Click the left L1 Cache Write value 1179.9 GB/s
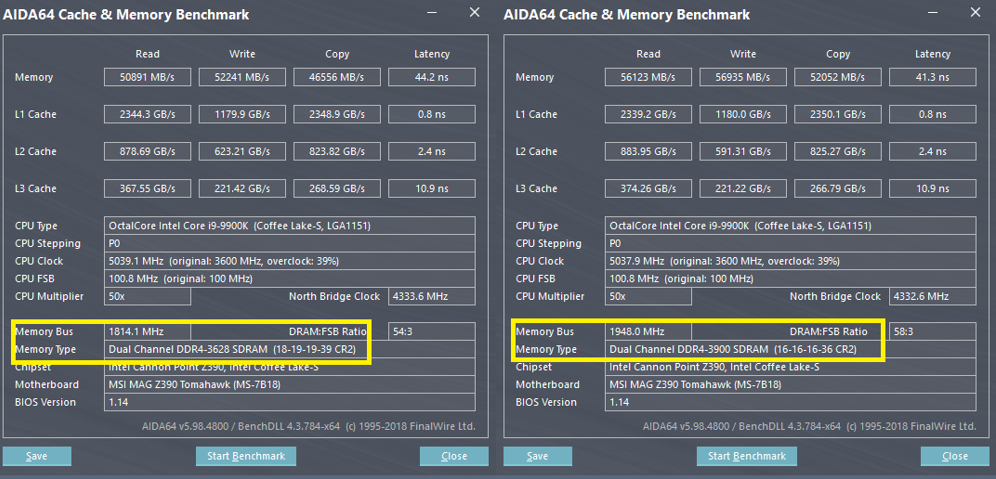Viewport: 996px width, 479px height. coord(242,114)
